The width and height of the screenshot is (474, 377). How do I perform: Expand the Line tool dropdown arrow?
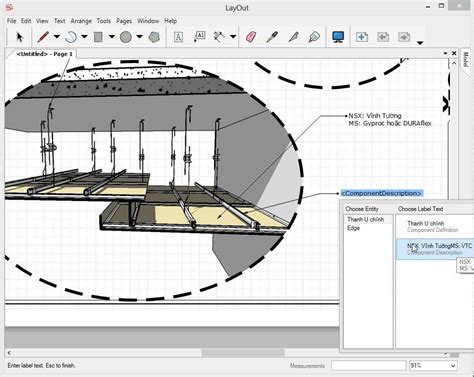click(x=57, y=37)
